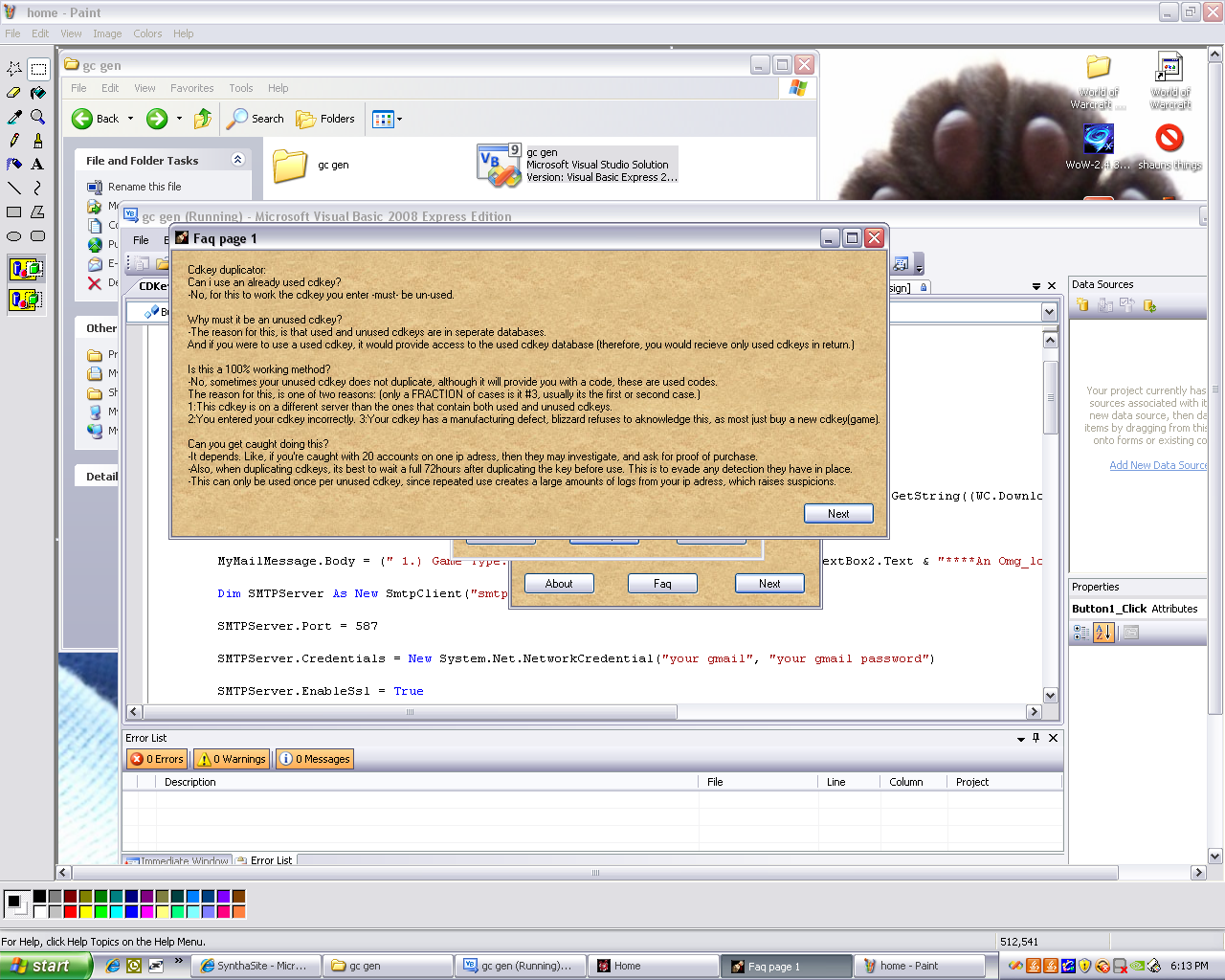The width and height of the screenshot is (1225, 980).
Task: Switch to the Error List tab
Action: (265, 860)
